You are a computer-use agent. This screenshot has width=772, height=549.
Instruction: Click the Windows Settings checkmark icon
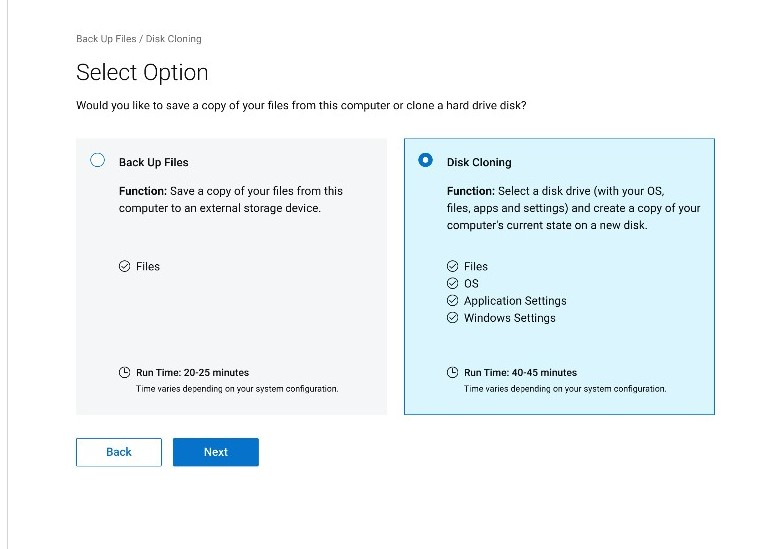coord(452,318)
